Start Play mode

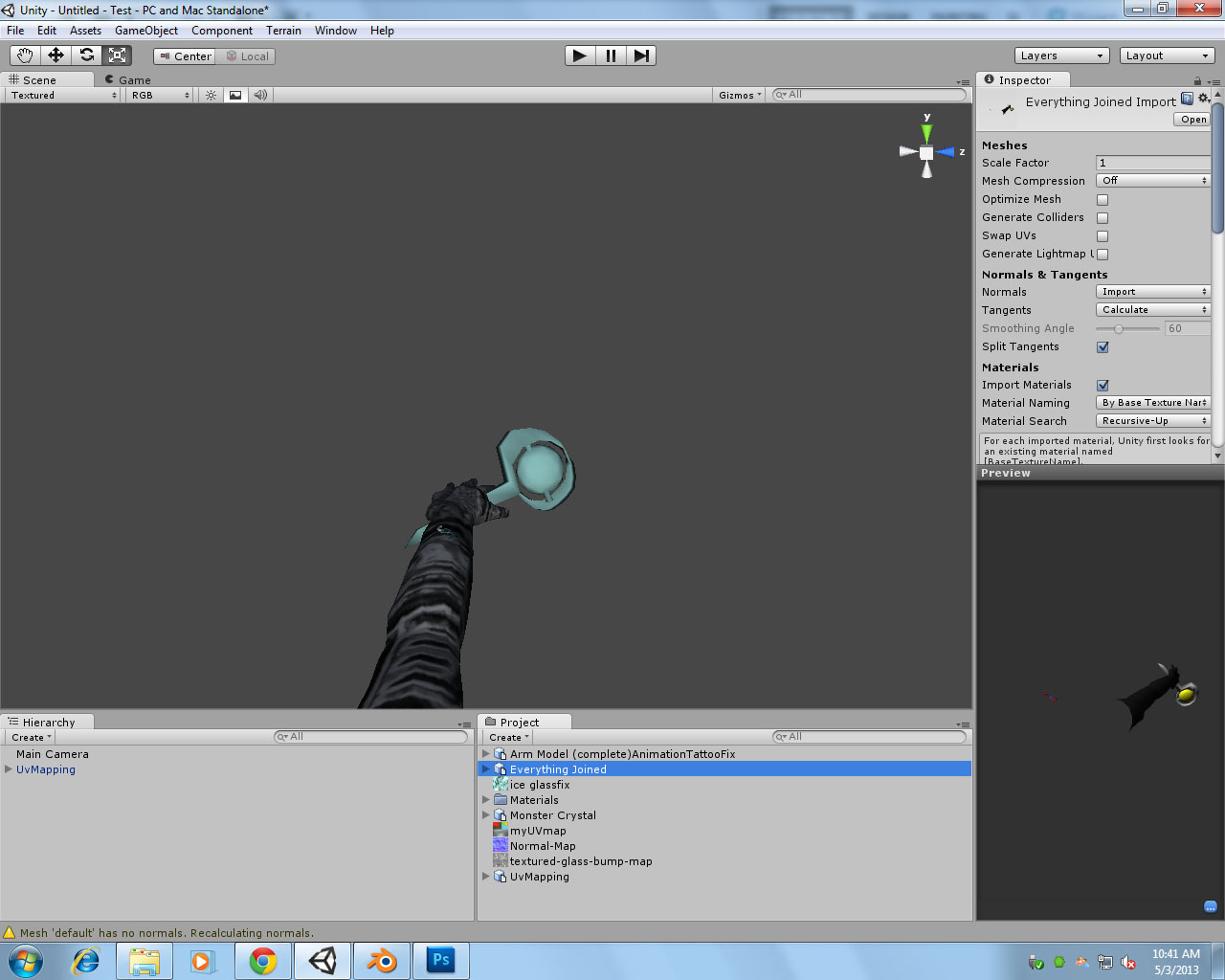coord(580,56)
